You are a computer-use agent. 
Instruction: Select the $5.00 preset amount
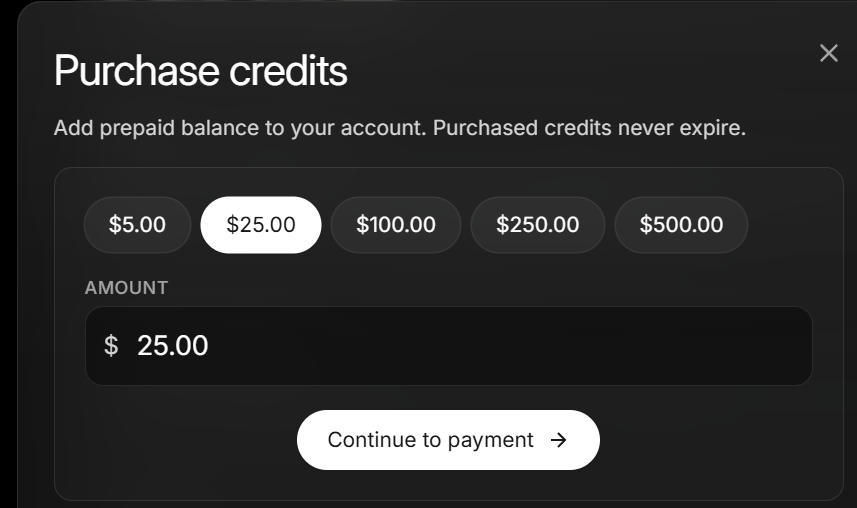[x=137, y=225]
